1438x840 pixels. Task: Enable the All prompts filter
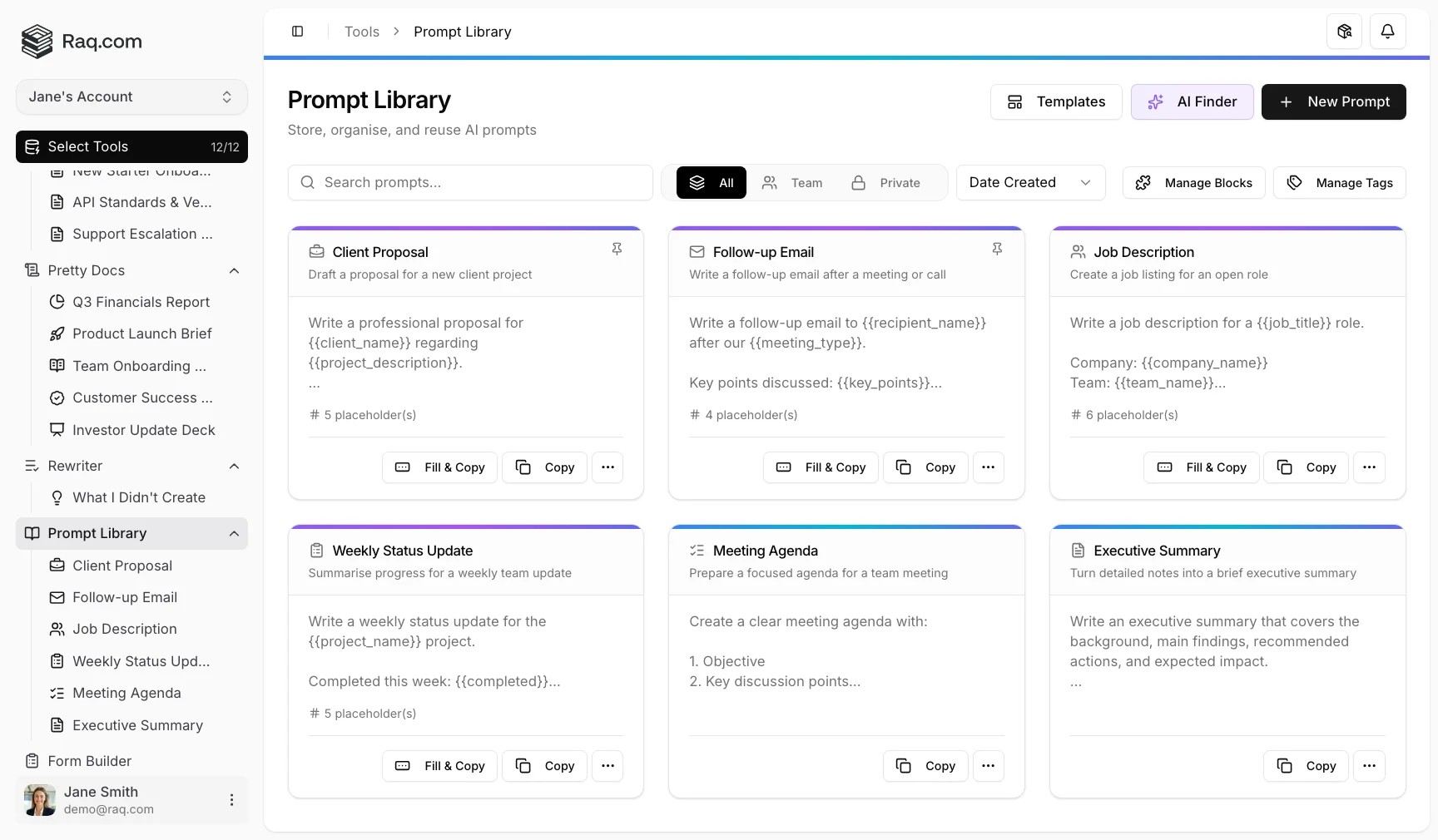pos(712,182)
